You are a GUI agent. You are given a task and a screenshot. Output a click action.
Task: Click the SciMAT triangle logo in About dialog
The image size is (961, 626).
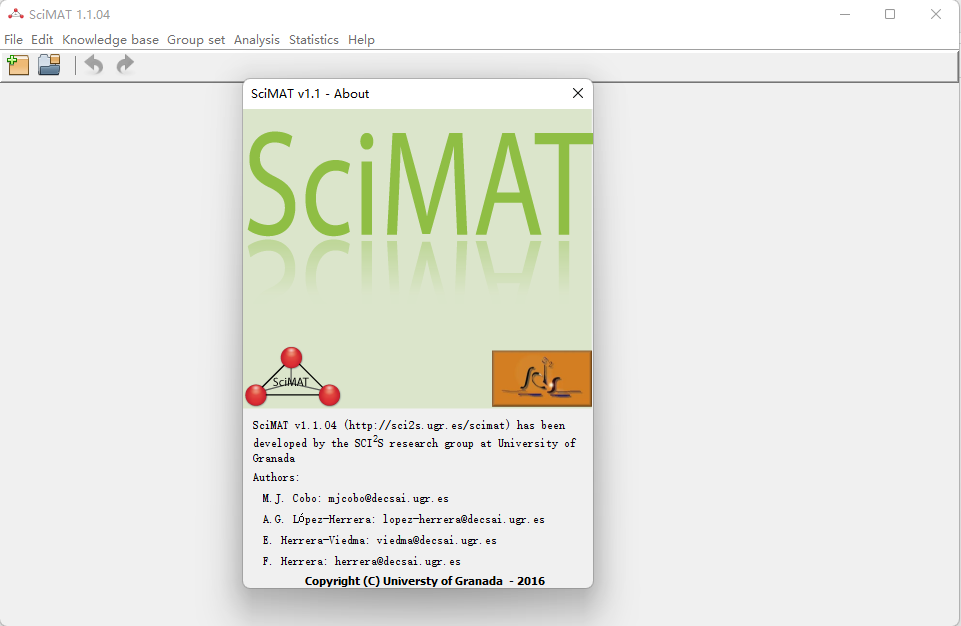click(x=292, y=377)
